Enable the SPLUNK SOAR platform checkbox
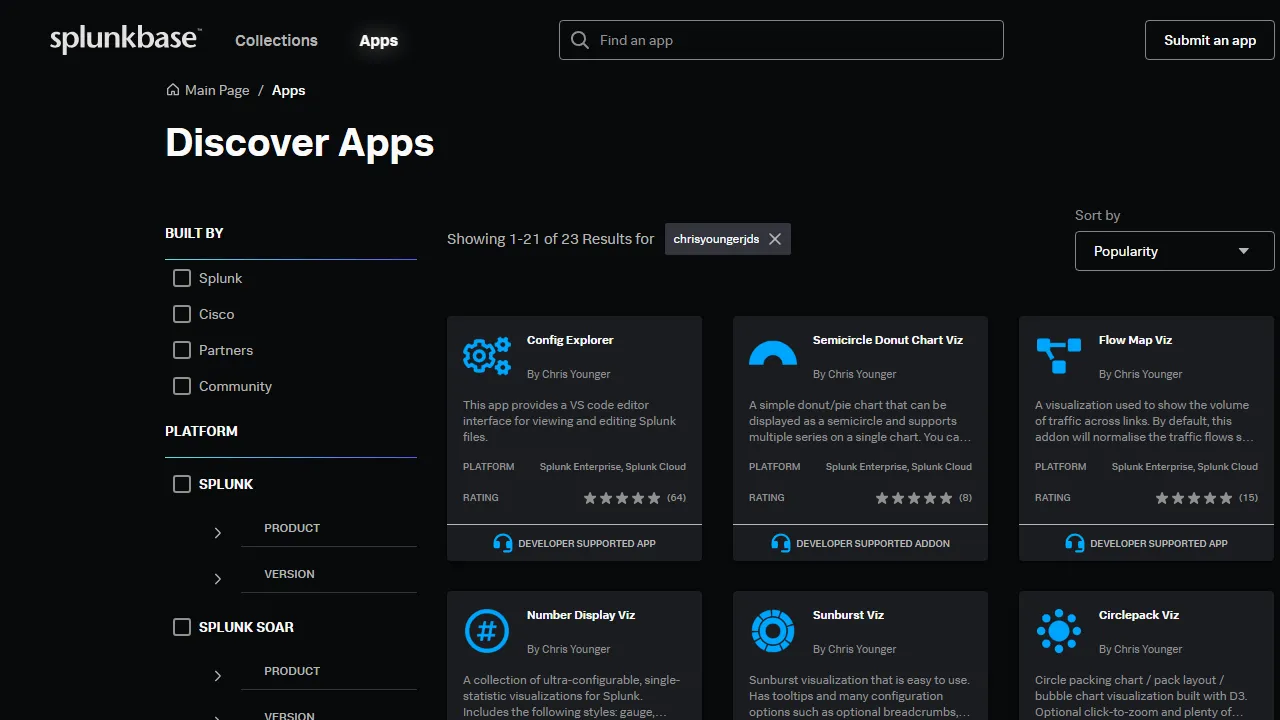Image resolution: width=1280 pixels, height=720 pixels. click(x=181, y=626)
